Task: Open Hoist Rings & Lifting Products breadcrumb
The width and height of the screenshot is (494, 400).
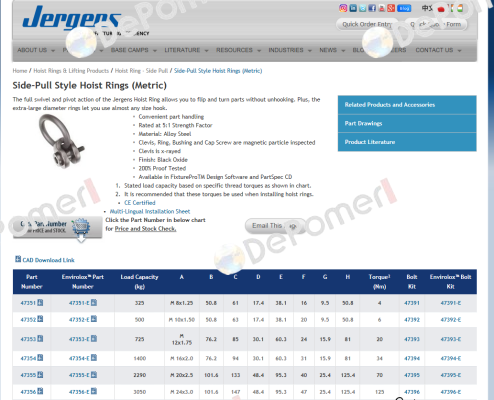Action: tap(71, 71)
